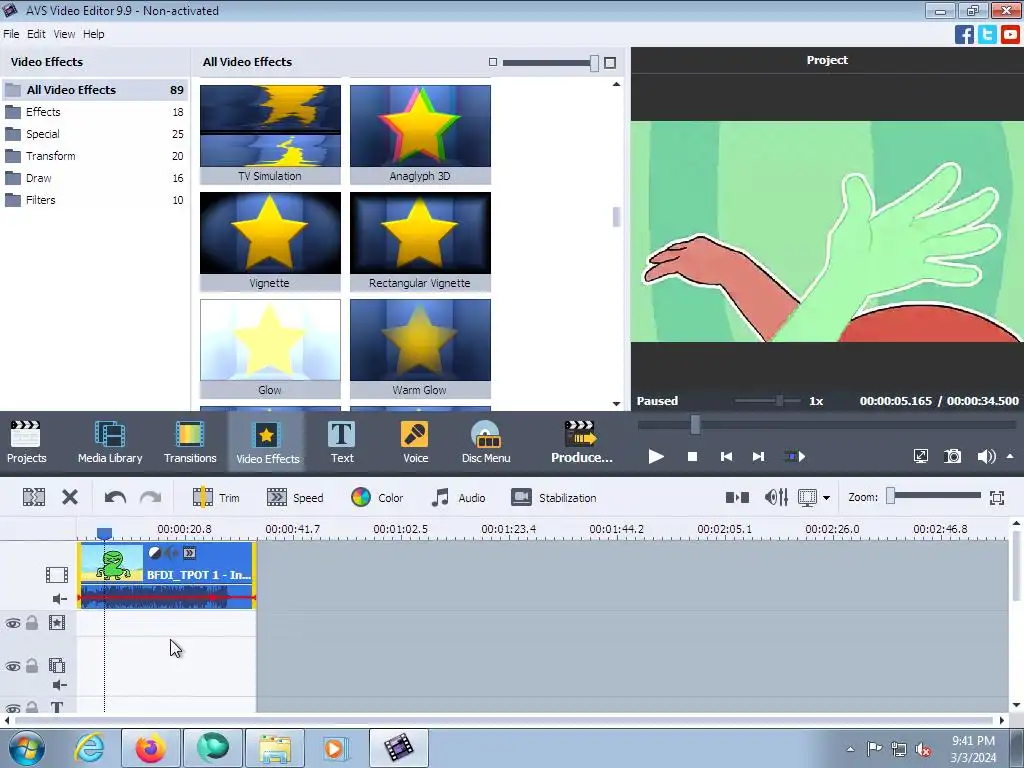
Task: Open the Speed settings
Action: 295,498
